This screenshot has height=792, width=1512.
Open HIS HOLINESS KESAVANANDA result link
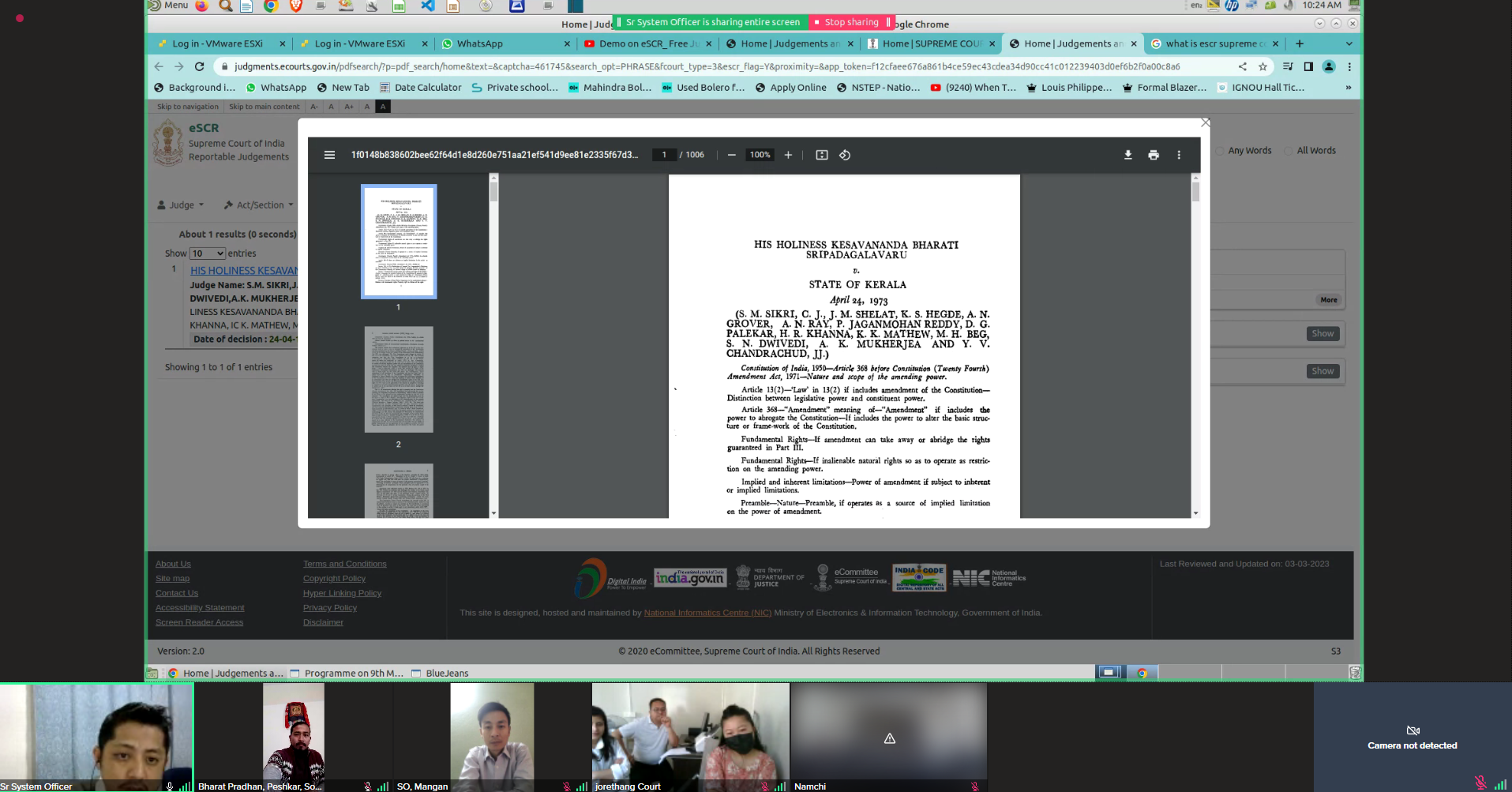coord(244,270)
